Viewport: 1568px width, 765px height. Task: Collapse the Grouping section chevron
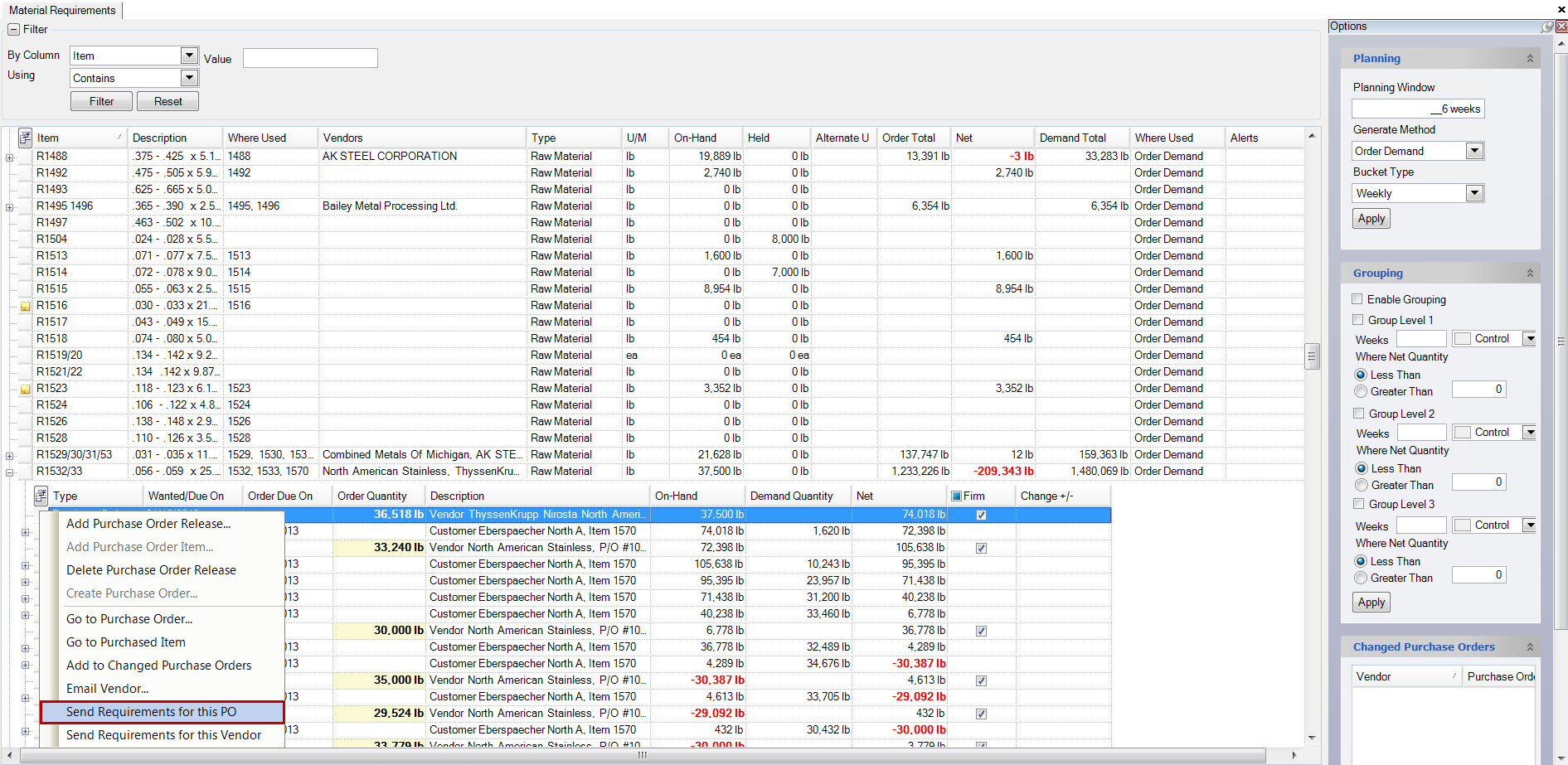[1530, 273]
